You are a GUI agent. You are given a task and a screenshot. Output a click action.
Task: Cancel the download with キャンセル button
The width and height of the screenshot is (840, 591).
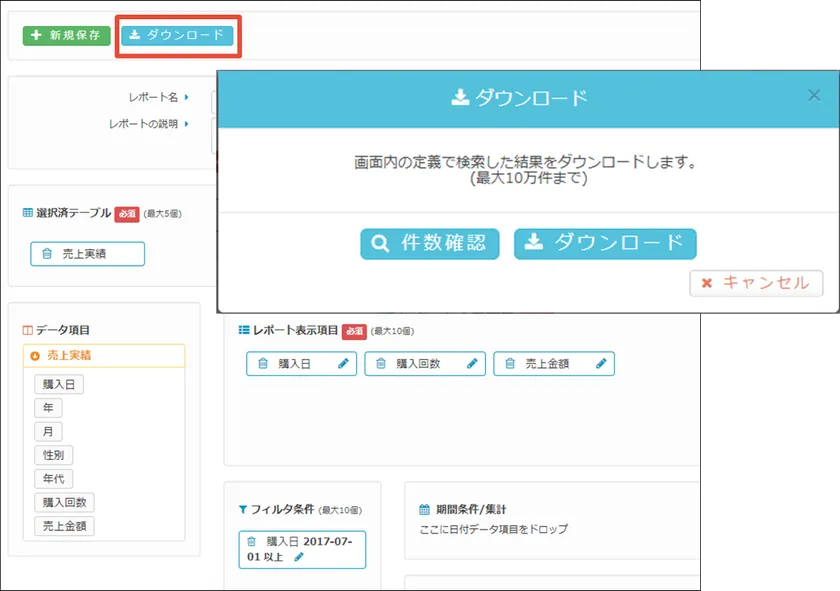coord(756,283)
